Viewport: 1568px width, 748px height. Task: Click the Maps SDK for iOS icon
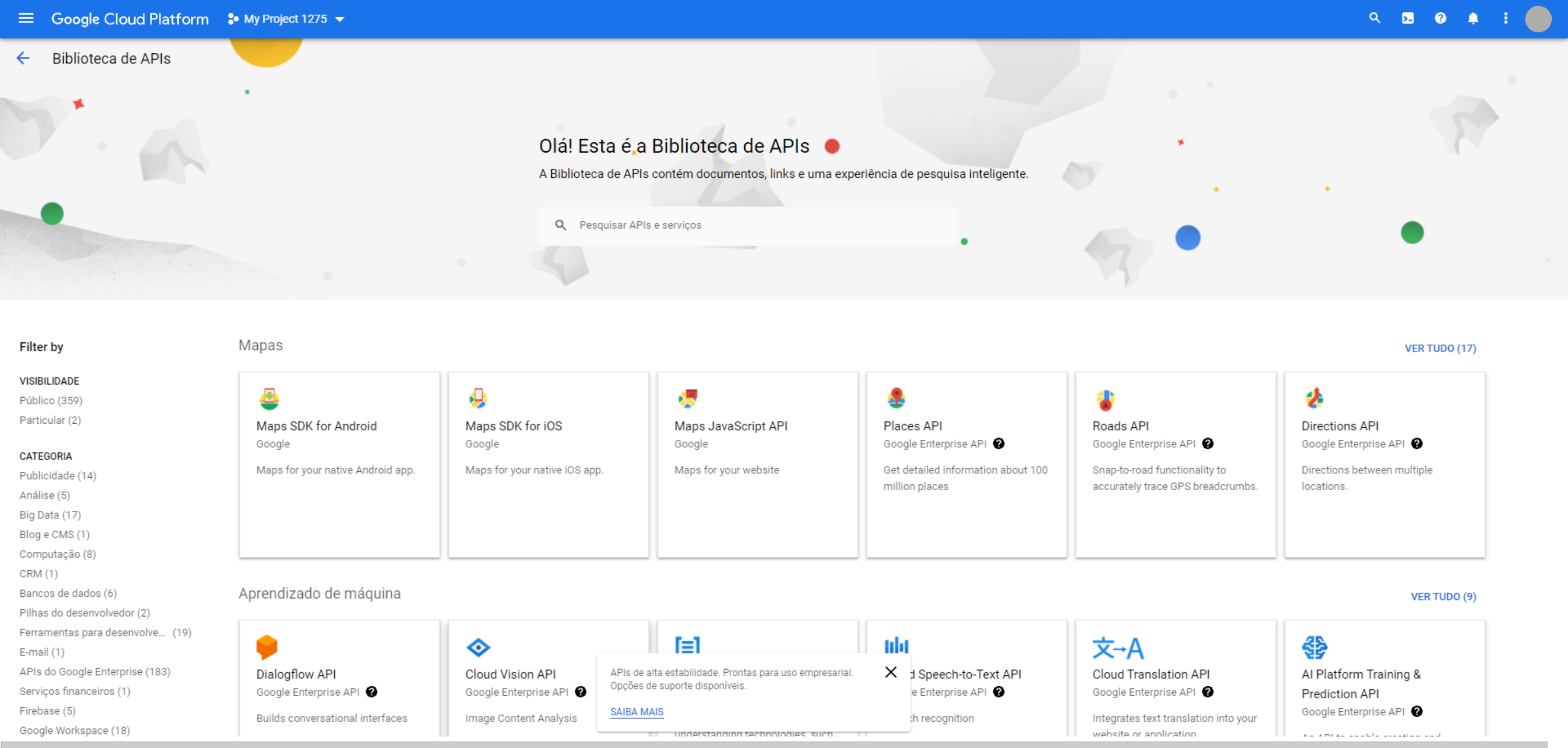tap(478, 398)
